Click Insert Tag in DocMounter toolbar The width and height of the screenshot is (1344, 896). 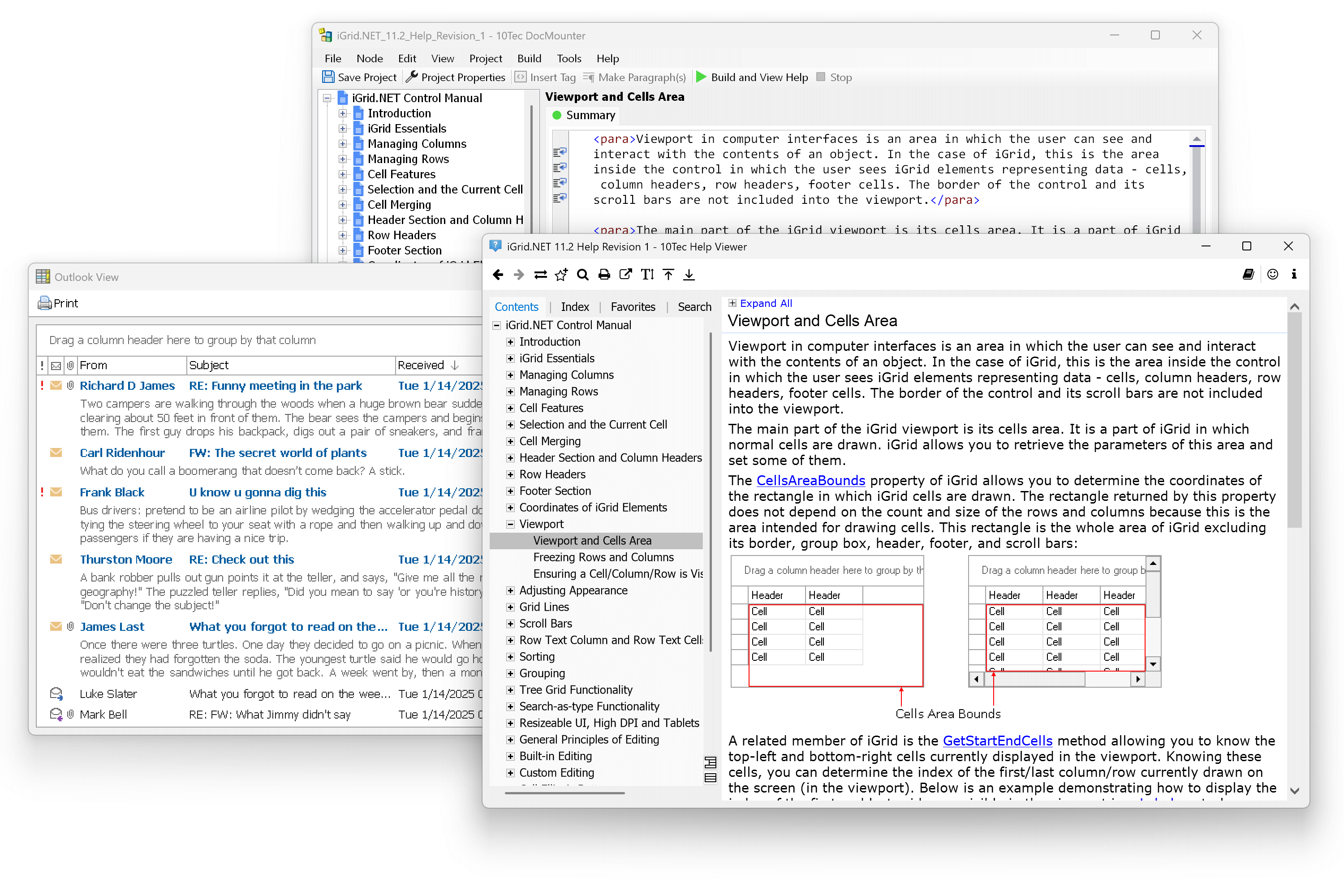coord(545,77)
